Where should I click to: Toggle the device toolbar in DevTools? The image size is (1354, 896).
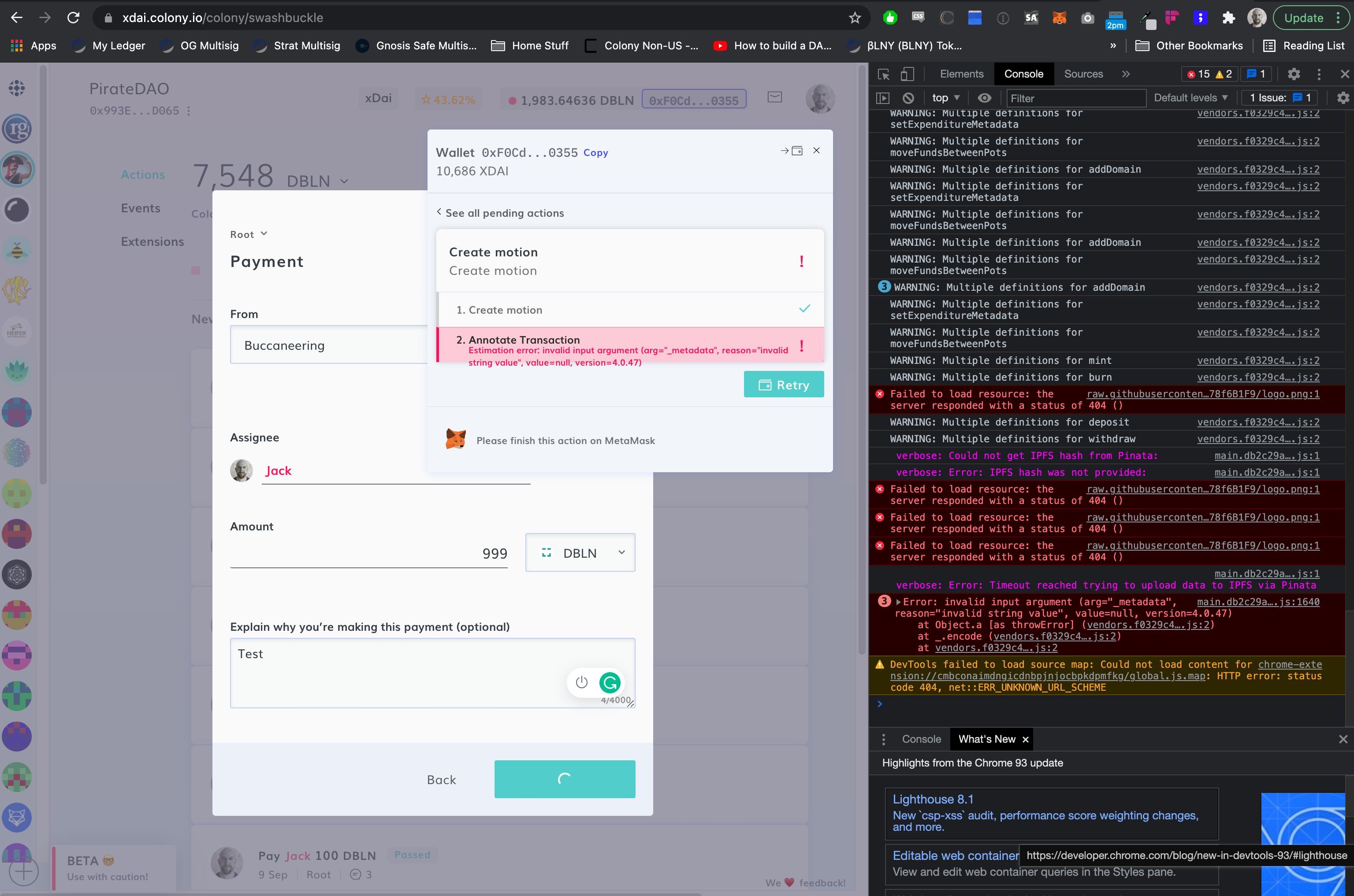(x=908, y=74)
